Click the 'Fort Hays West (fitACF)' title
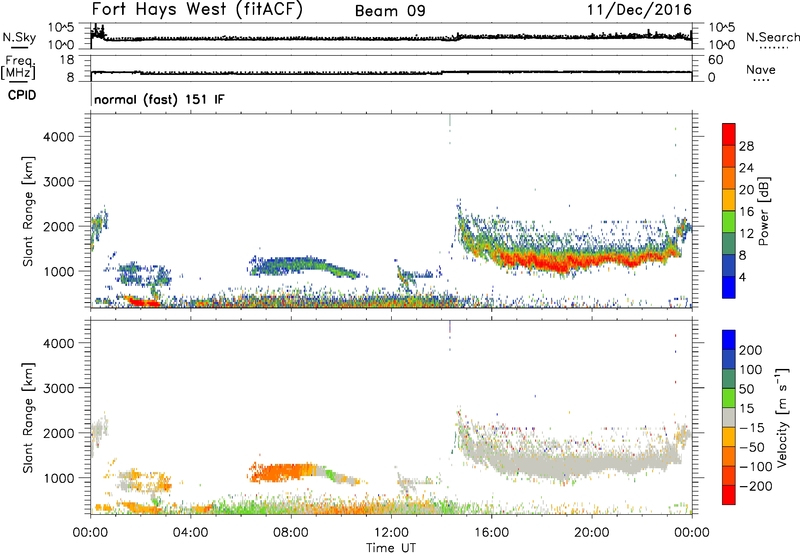800x554 pixels. pos(197,10)
